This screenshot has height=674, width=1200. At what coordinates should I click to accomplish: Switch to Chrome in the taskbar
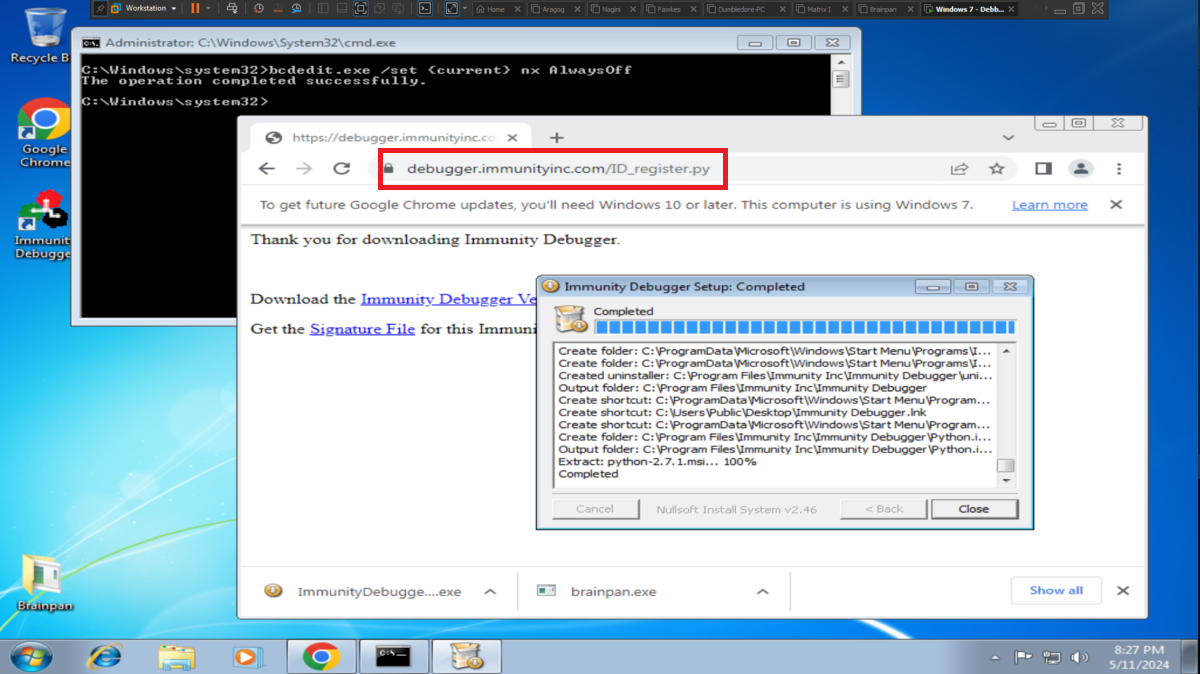click(320, 657)
